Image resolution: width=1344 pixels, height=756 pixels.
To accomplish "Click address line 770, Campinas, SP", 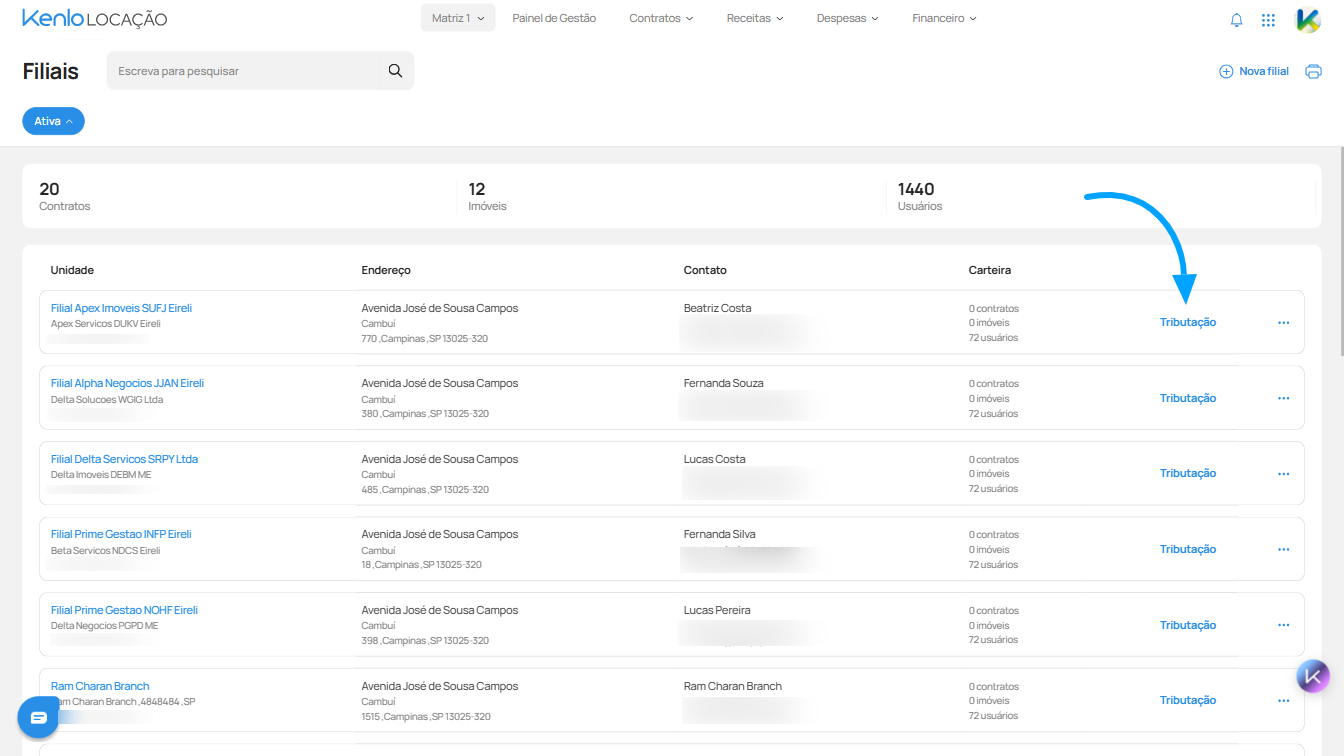I will [425, 339].
